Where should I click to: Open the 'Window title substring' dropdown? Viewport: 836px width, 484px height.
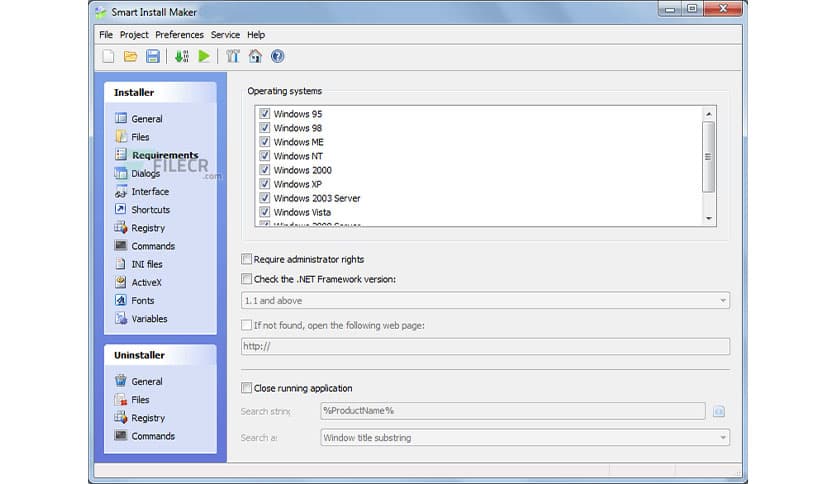coord(722,438)
